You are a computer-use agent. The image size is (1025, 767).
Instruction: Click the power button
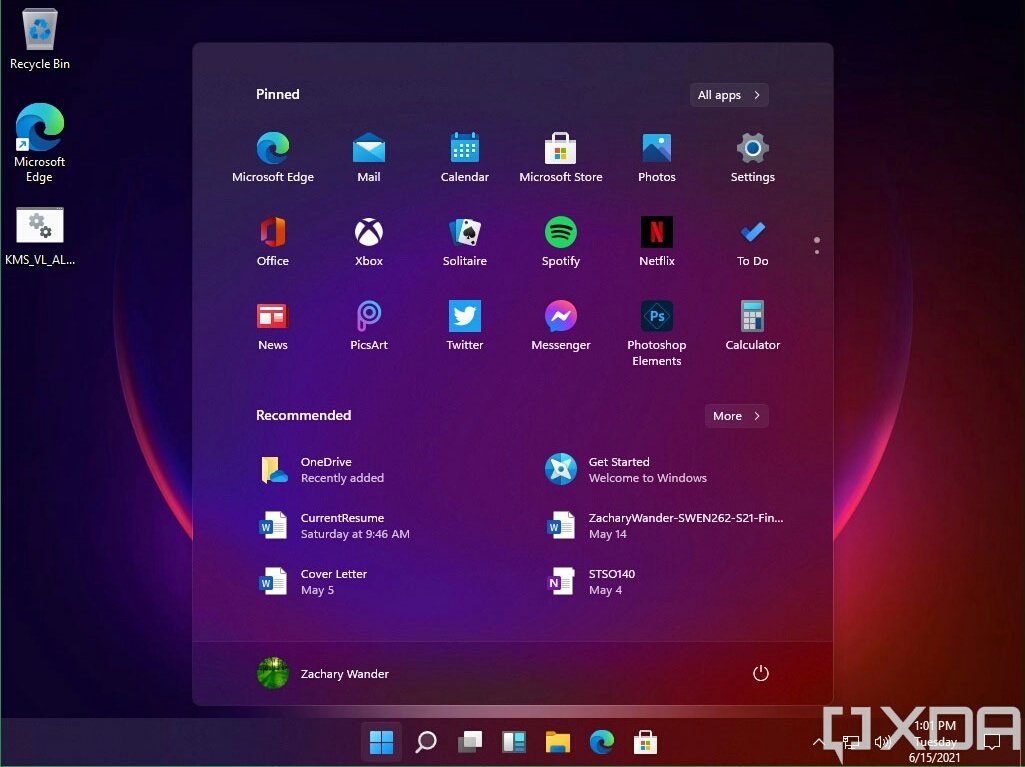760,673
